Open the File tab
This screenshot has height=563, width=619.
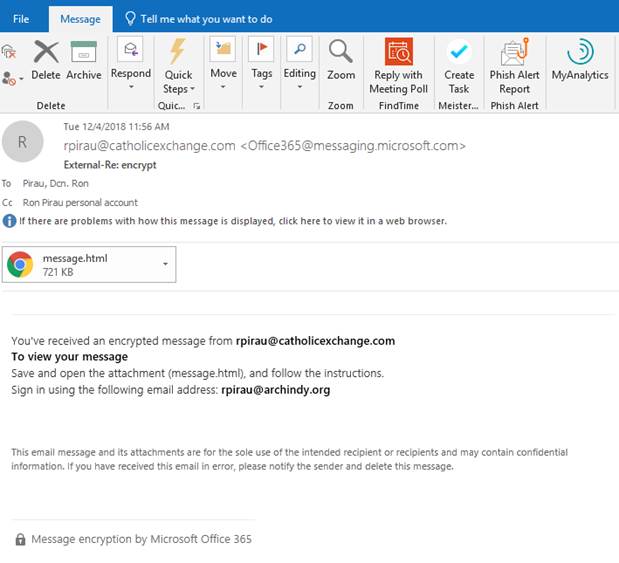pos(21,19)
